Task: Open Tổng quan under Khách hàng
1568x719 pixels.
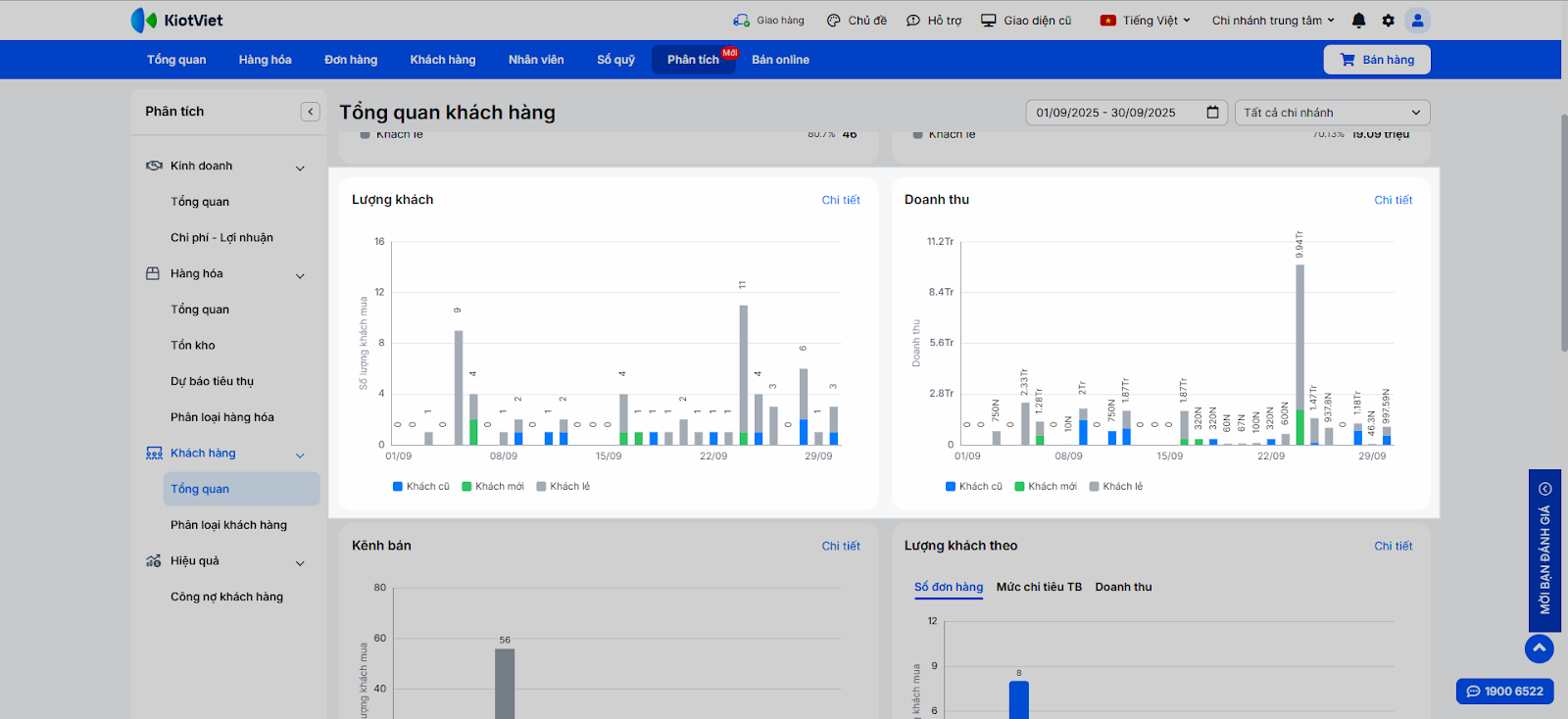Action: point(241,489)
